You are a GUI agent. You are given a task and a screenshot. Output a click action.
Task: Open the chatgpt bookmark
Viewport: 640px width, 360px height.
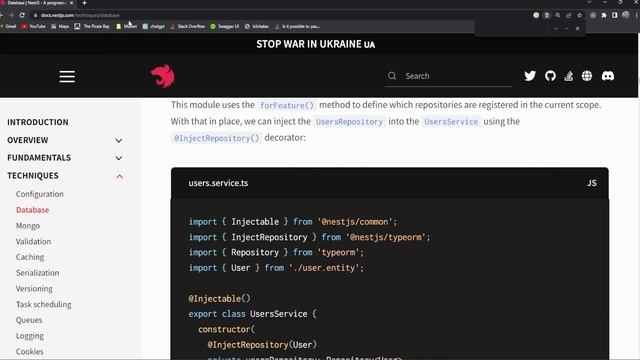[x=153, y=26]
